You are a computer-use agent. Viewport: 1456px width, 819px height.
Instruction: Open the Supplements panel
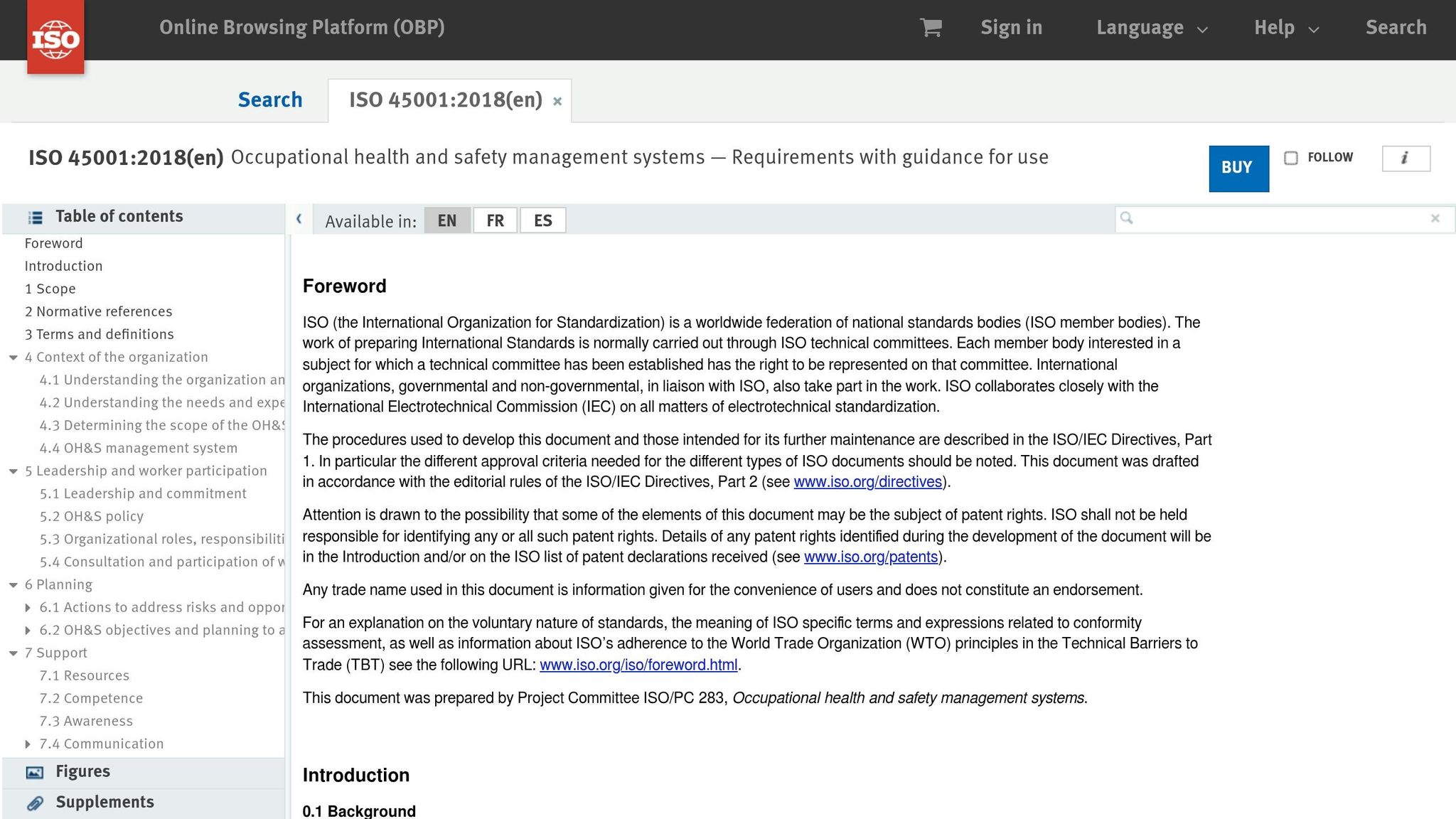click(143, 803)
